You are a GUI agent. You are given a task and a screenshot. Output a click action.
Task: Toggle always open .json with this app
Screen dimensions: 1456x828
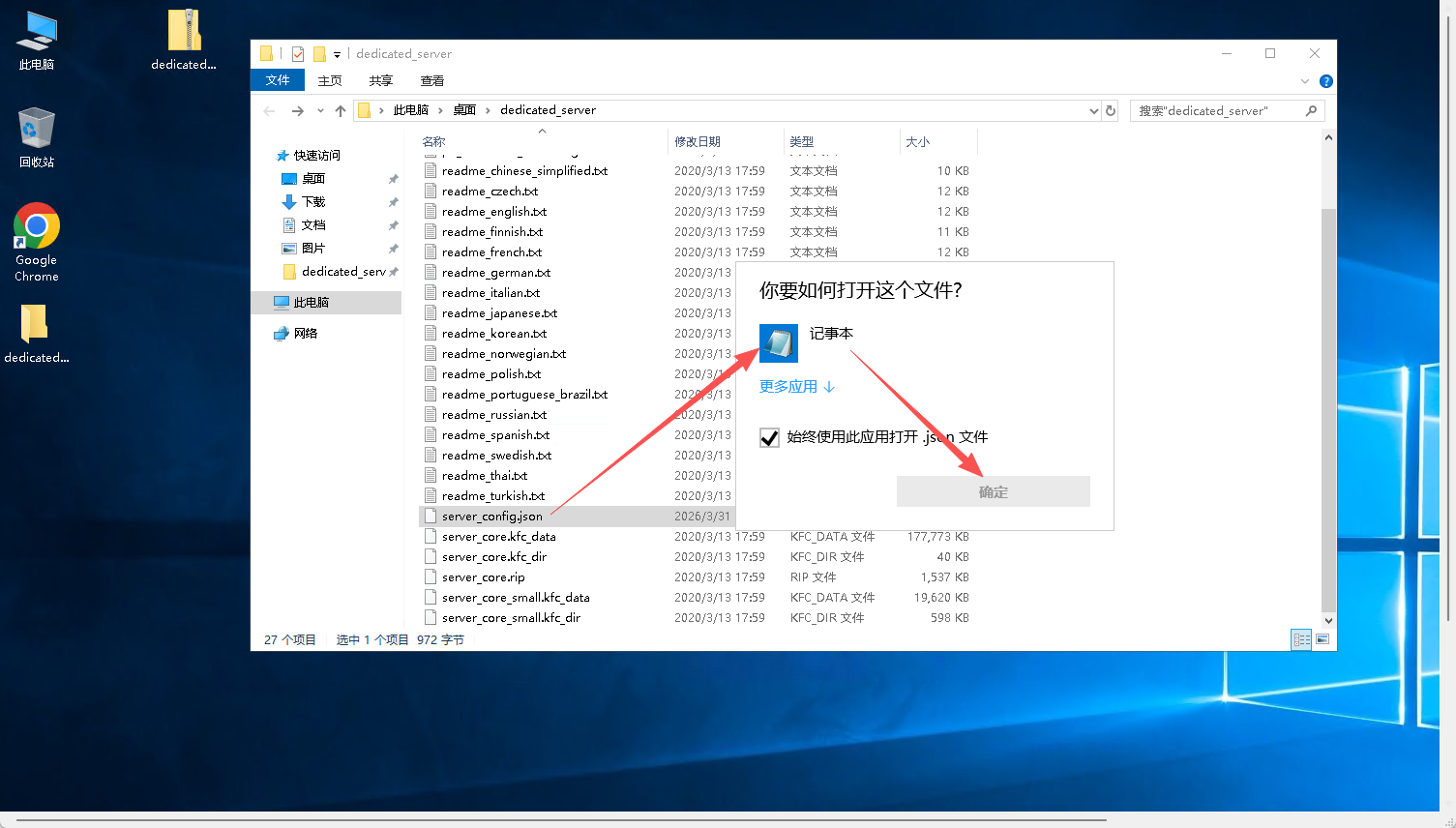(x=770, y=438)
